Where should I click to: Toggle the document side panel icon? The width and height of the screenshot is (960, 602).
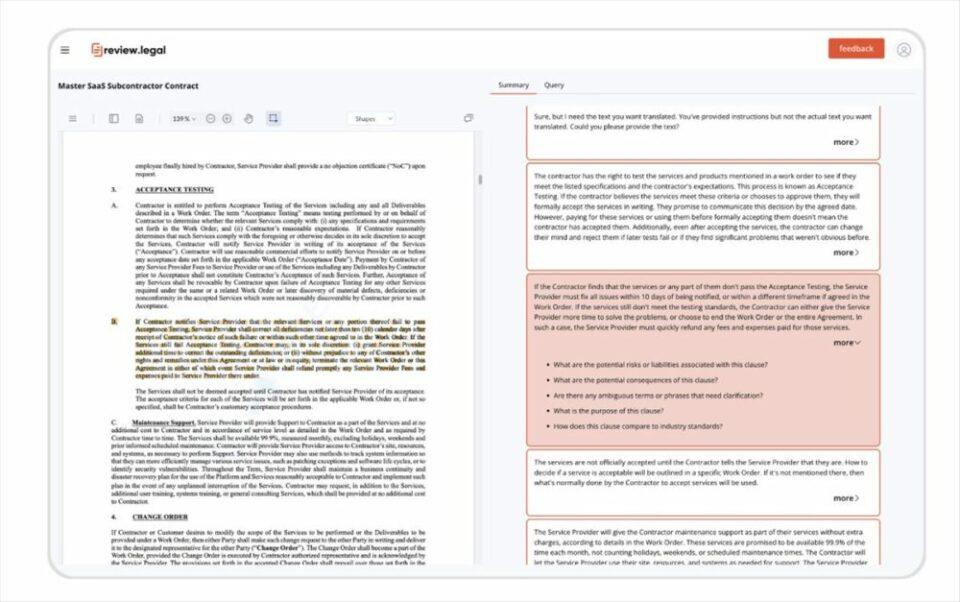point(114,118)
